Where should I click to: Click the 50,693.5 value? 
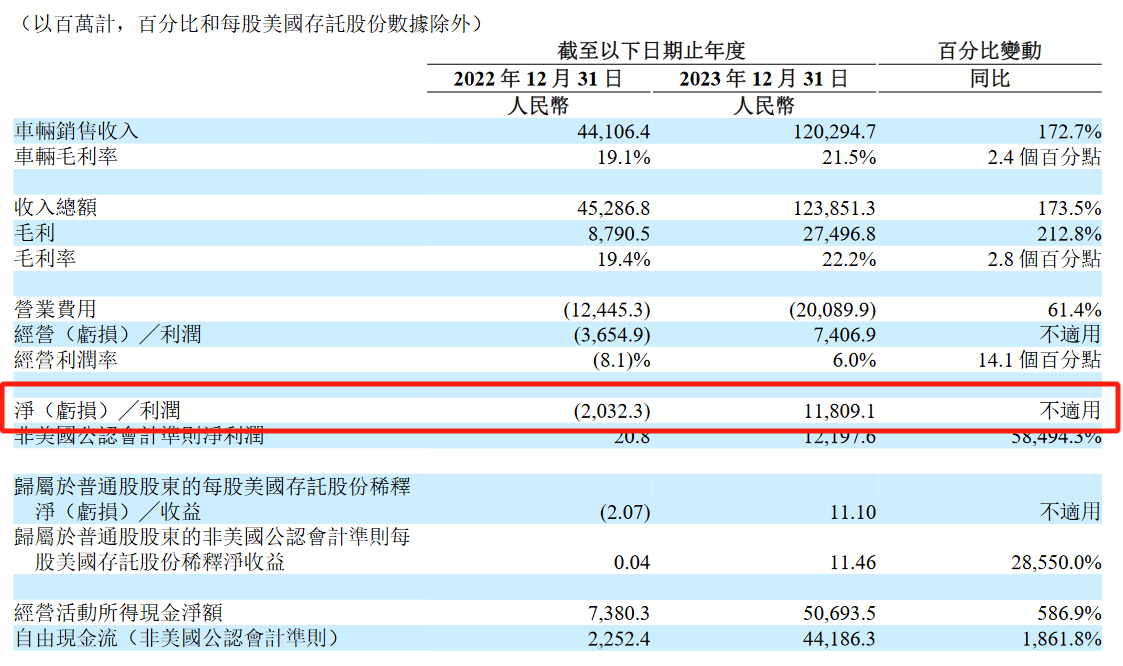click(839, 614)
